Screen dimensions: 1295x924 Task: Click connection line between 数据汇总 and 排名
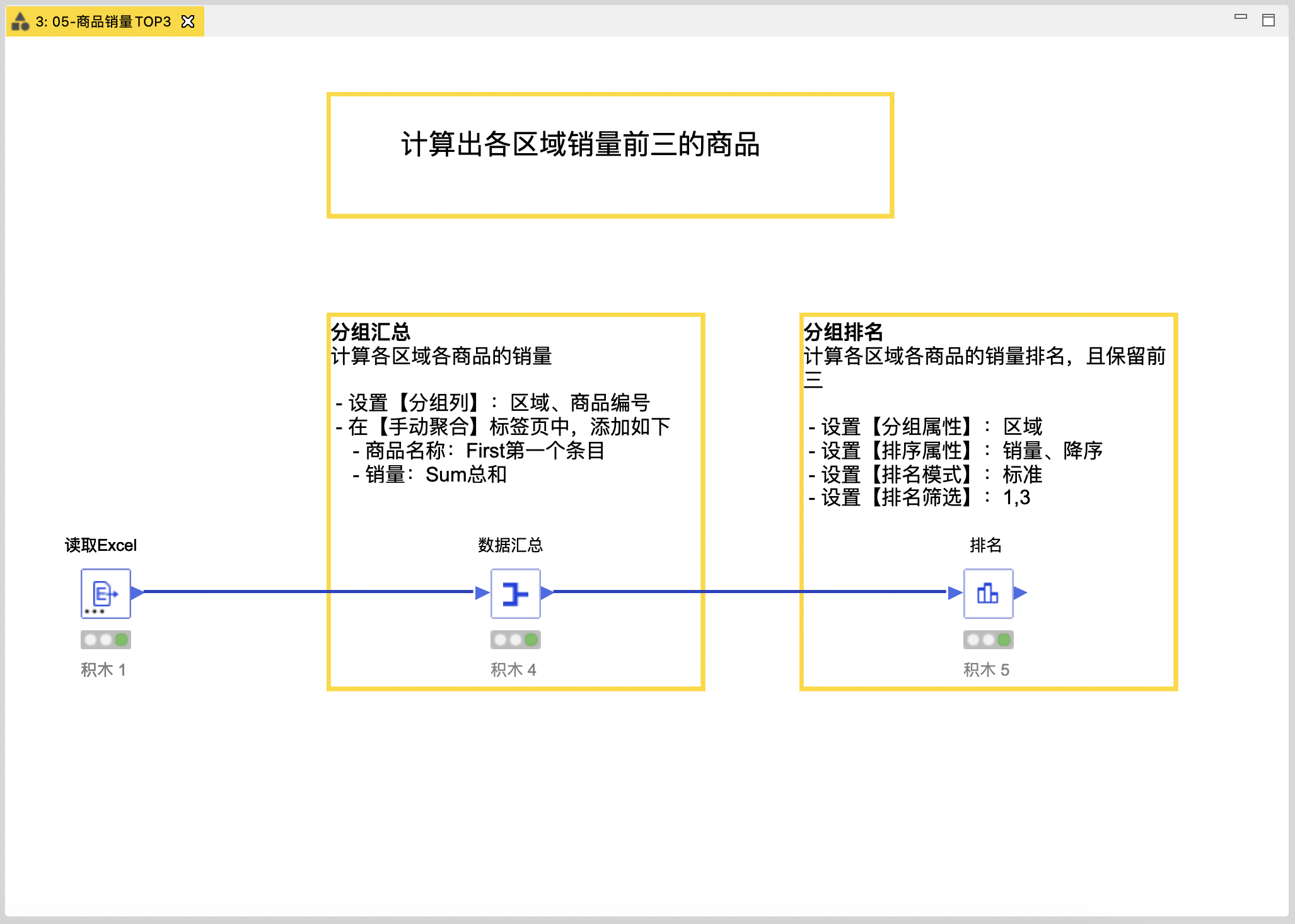(750, 592)
